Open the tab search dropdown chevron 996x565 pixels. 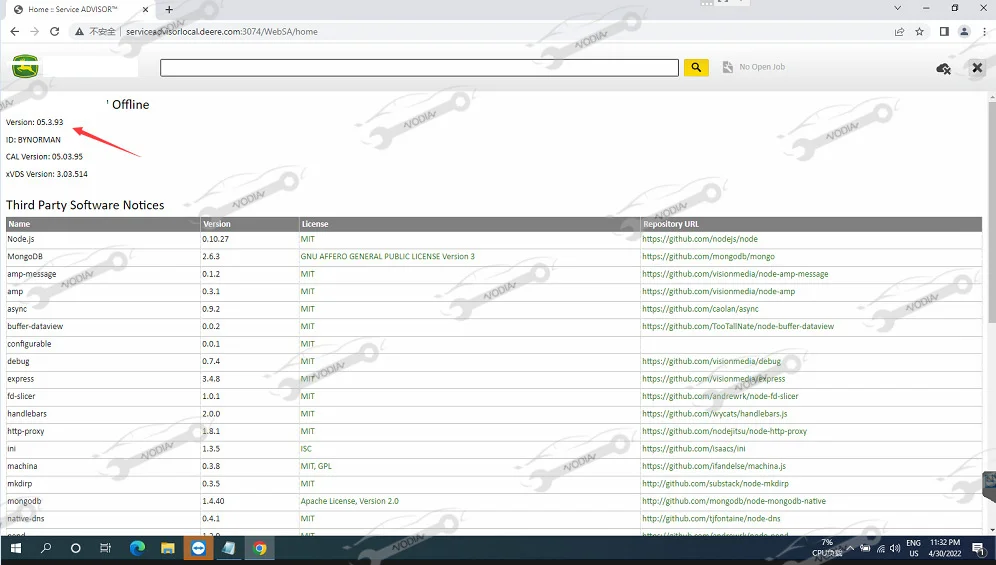click(x=898, y=8)
